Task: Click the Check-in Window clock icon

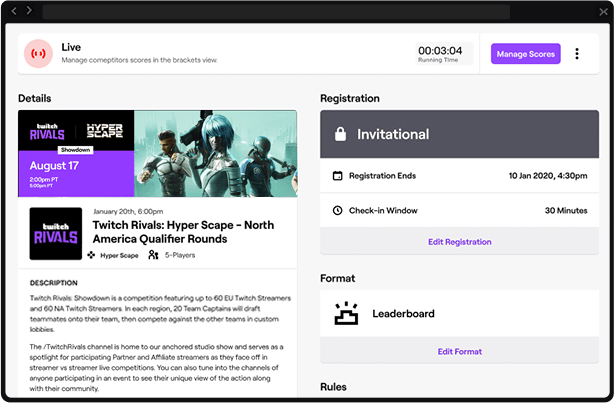Action: [337, 211]
